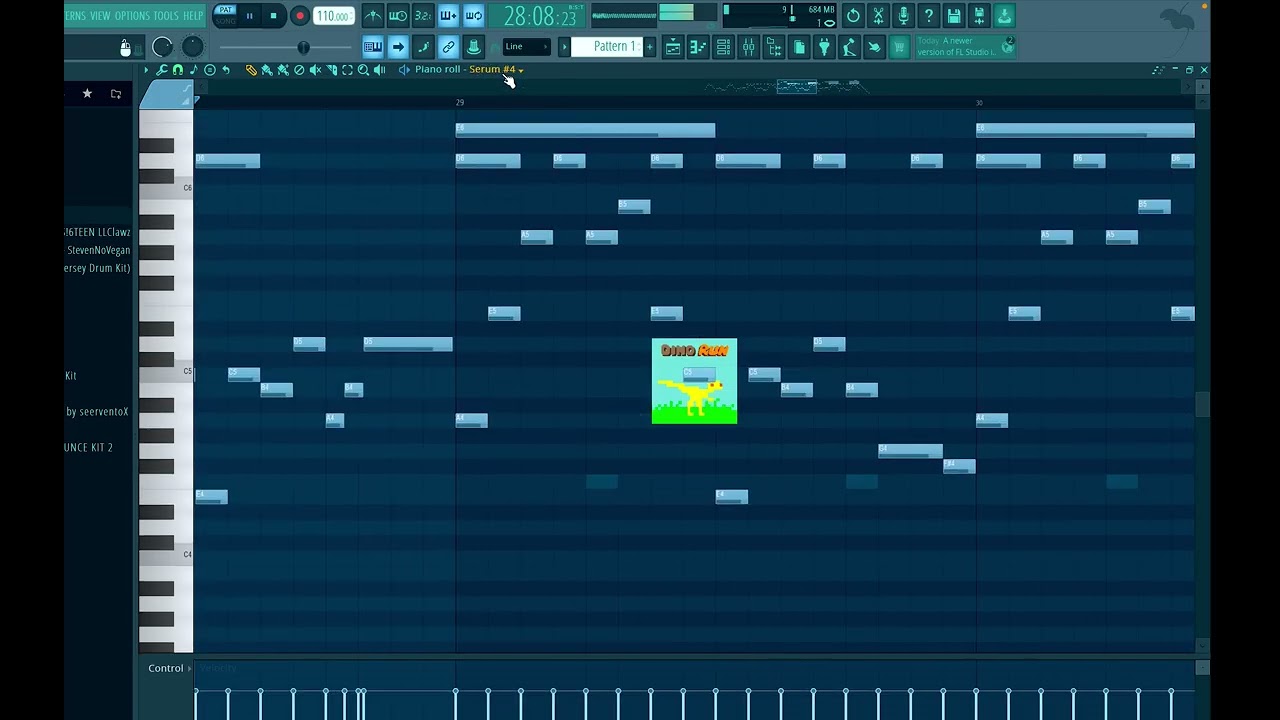The width and height of the screenshot is (1280, 720).
Task: Click bar 29 on the timeline ruler
Action: pyautogui.click(x=460, y=102)
